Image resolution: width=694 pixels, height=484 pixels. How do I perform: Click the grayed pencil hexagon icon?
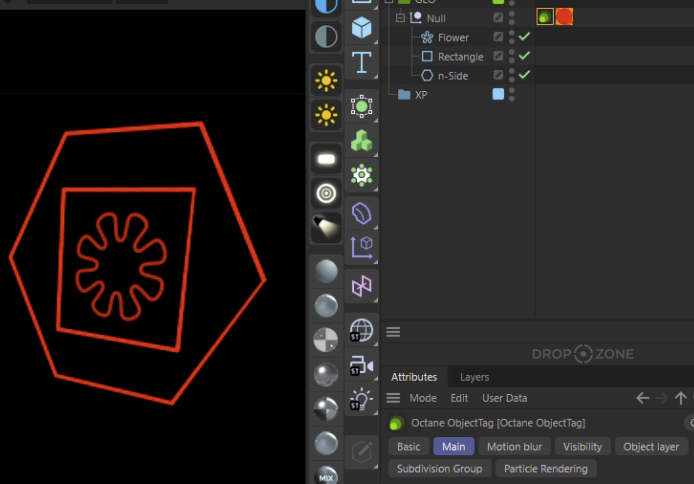(362, 452)
